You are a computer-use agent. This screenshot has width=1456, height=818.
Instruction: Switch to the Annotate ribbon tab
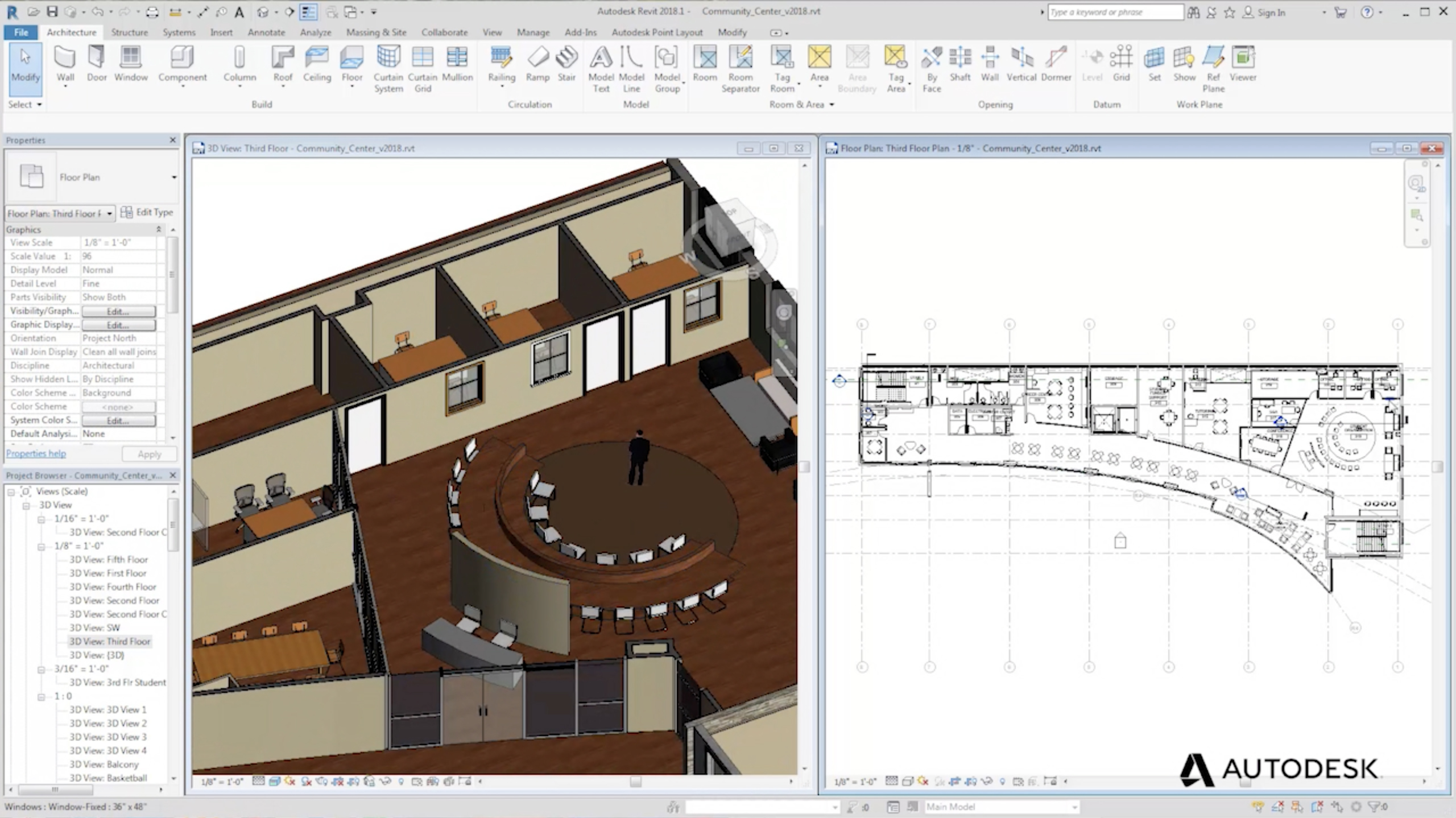tap(266, 32)
